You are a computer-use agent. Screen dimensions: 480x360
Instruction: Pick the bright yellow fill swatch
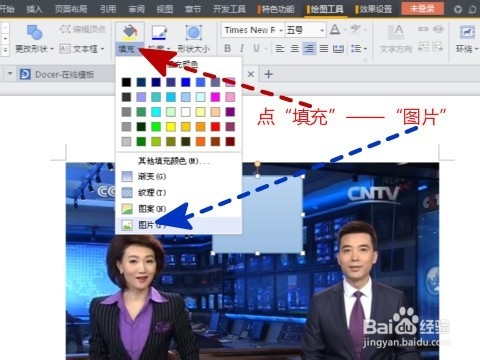tap(171, 127)
